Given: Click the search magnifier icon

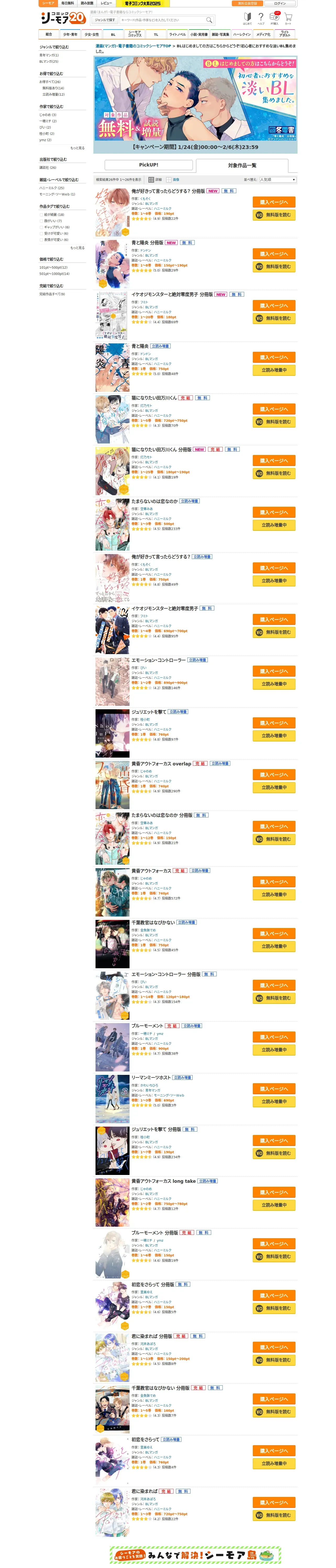Looking at the screenshot, I should (209, 20).
